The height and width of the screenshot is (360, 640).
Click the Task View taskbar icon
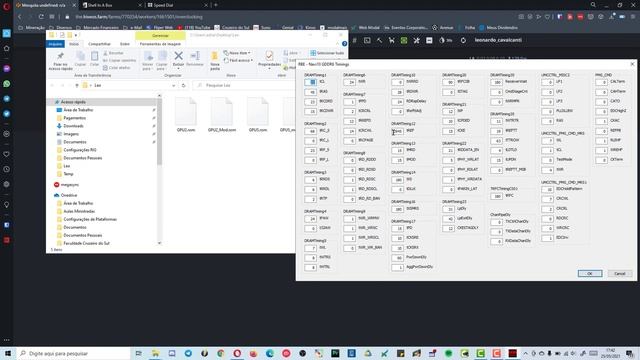[x=139, y=353]
